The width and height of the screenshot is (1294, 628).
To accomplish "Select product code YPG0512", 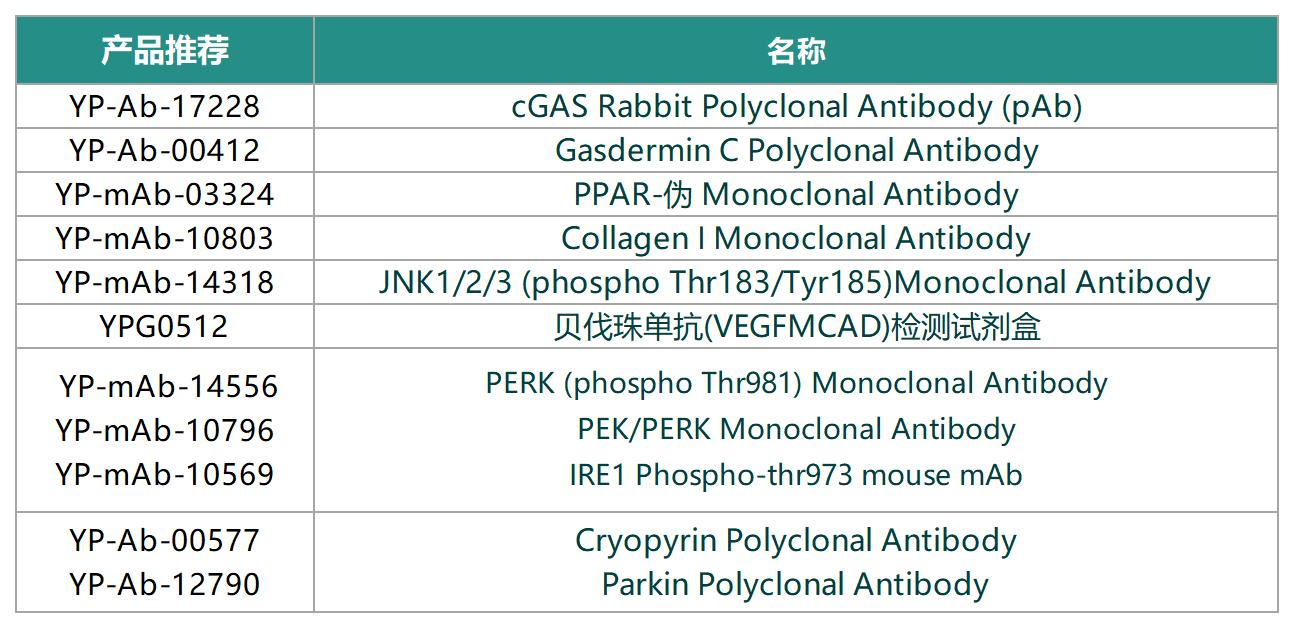I will [x=165, y=326].
